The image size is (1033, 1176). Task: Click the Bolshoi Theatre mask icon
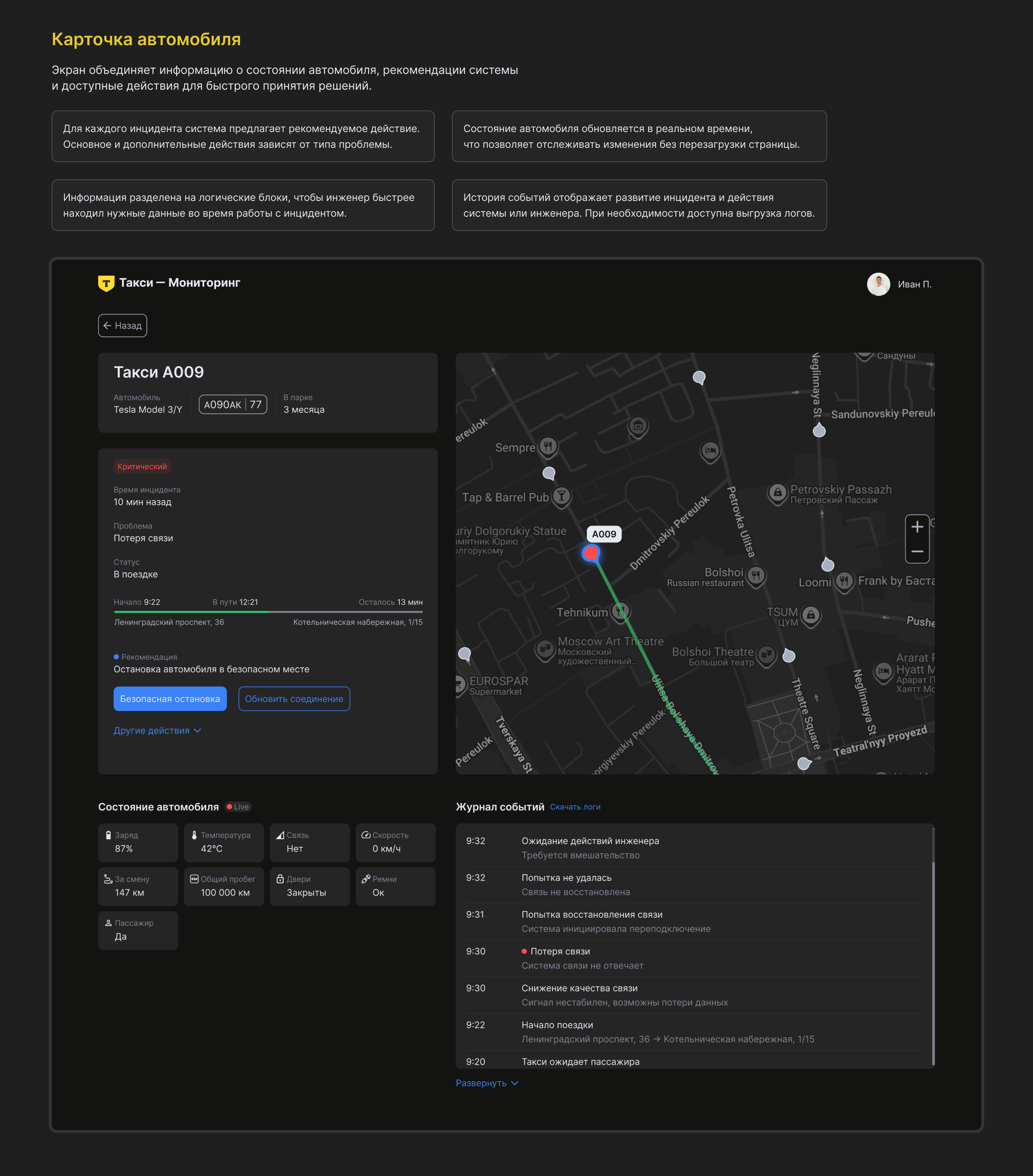(x=766, y=655)
